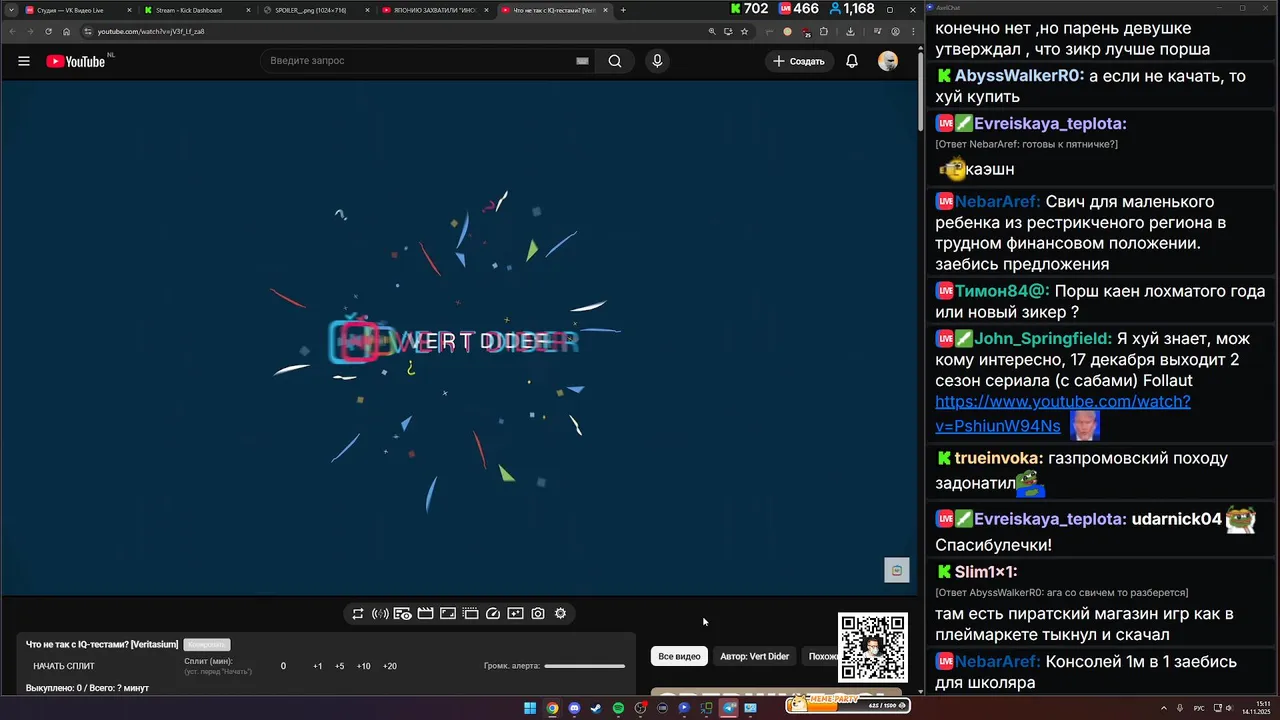This screenshot has height=720, width=1280.
Task: Click username Тимон84@ in chat
Action: 1002,291
